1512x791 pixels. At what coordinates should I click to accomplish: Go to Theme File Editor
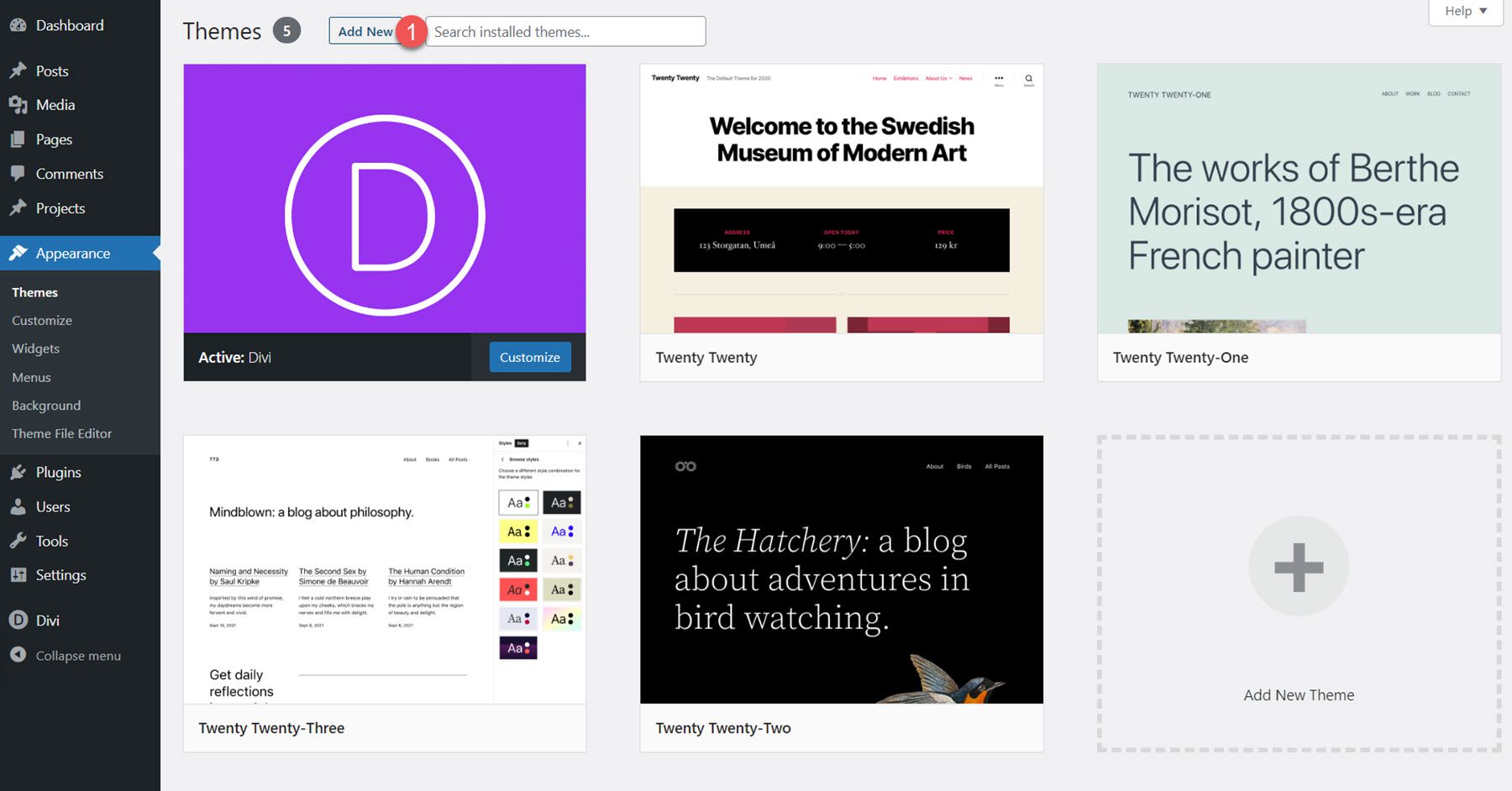pos(61,434)
